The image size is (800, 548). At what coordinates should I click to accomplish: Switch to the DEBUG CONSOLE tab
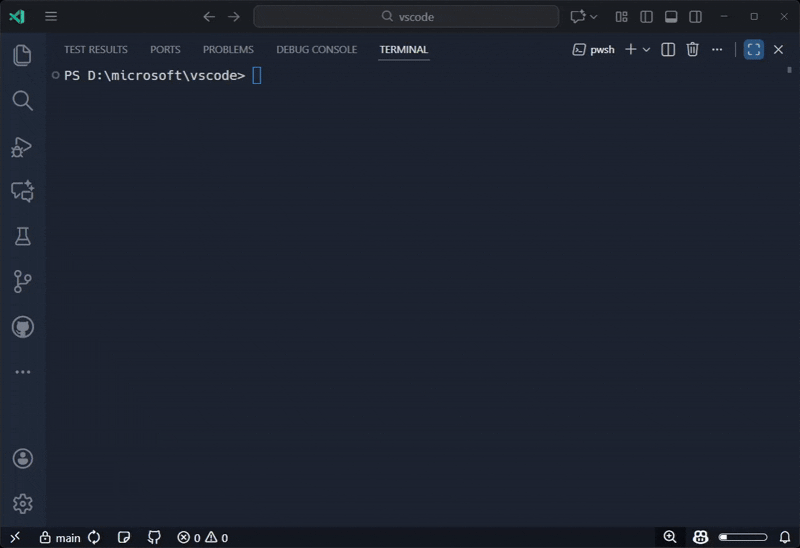316,49
